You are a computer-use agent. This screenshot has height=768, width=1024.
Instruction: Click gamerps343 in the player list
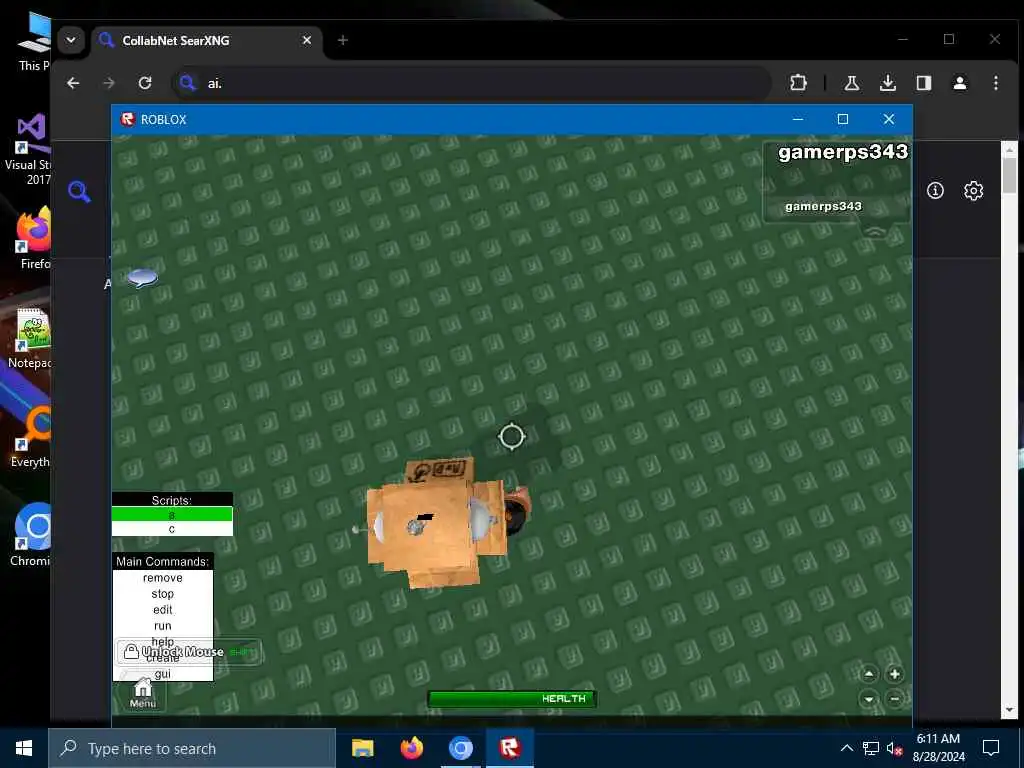tap(823, 206)
